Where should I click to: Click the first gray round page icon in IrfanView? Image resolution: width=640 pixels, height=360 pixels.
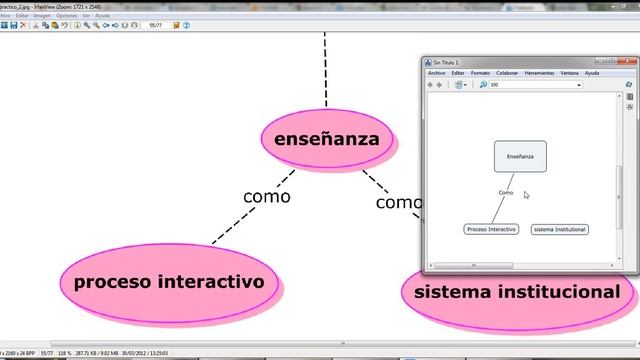pyautogui.click(x=125, y=25)
